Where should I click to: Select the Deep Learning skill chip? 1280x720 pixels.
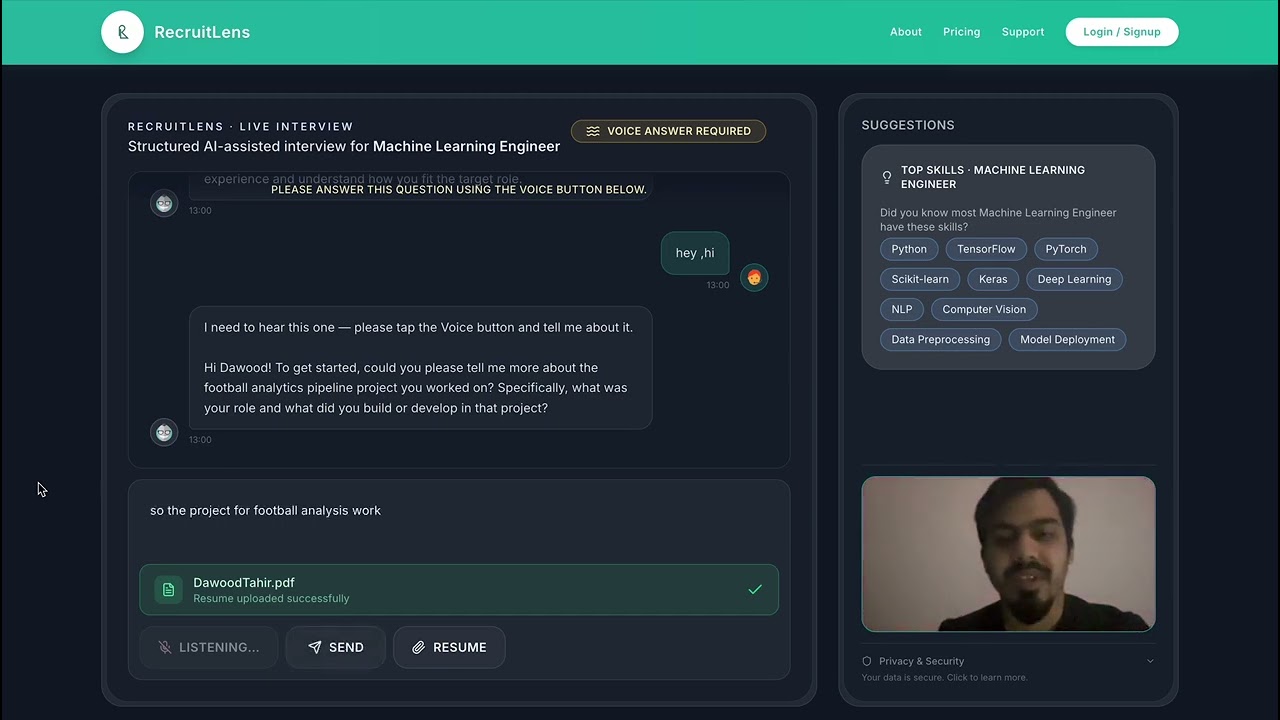(x=1074, y=279)
